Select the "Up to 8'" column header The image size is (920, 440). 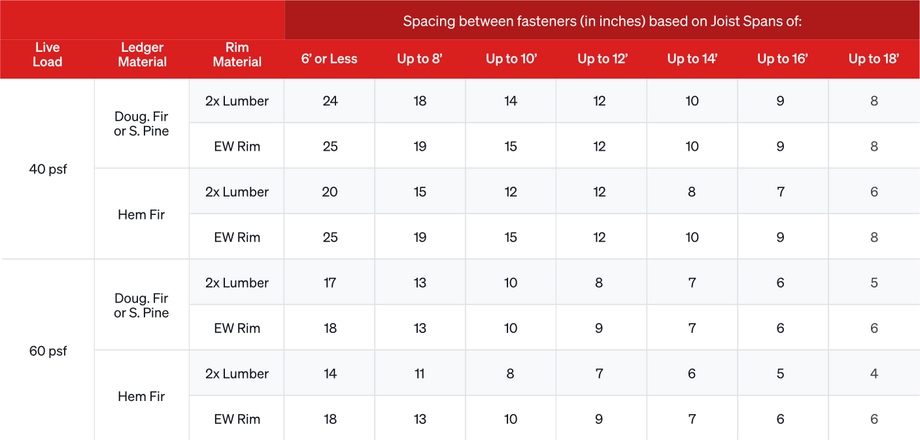pos(420,59)
